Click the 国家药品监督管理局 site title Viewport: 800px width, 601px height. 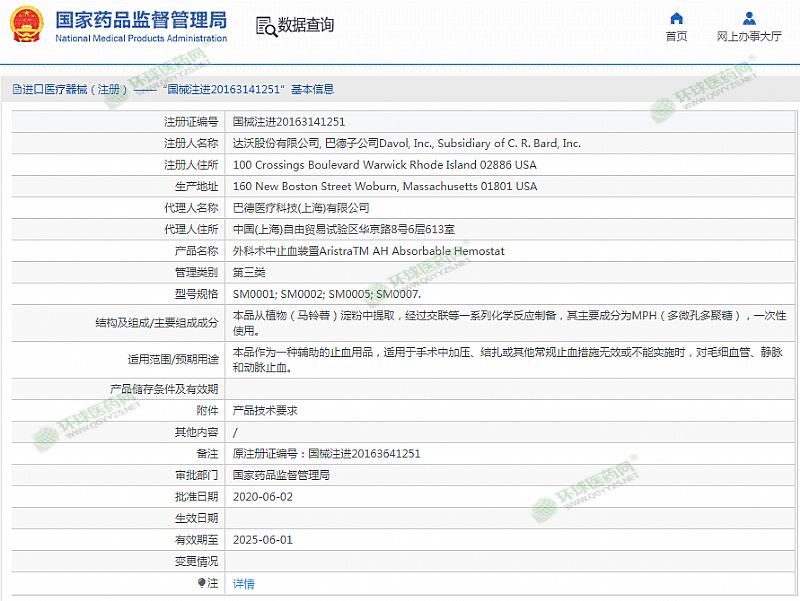coord(141,20)
